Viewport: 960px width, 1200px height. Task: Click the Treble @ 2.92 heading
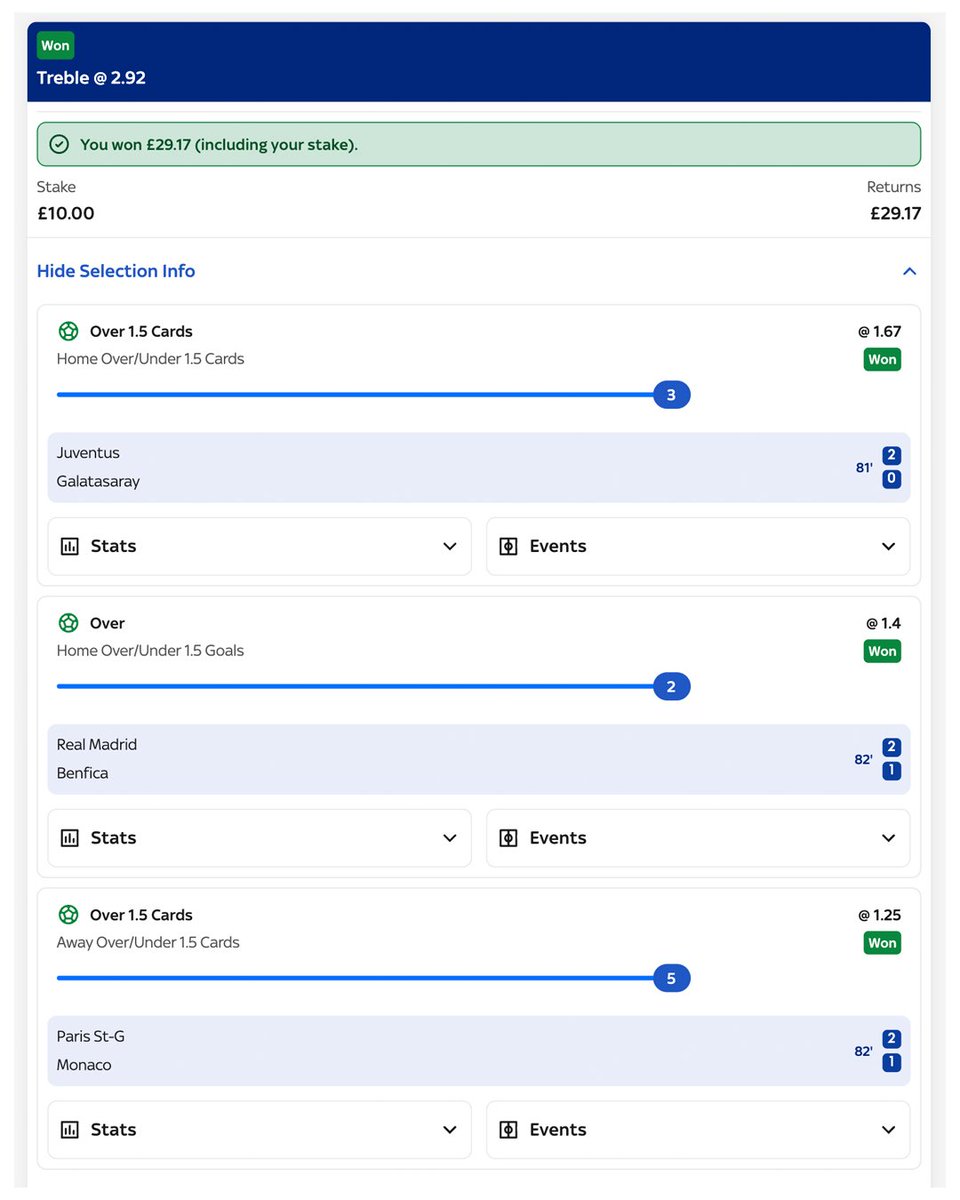[x=91, y=78]
